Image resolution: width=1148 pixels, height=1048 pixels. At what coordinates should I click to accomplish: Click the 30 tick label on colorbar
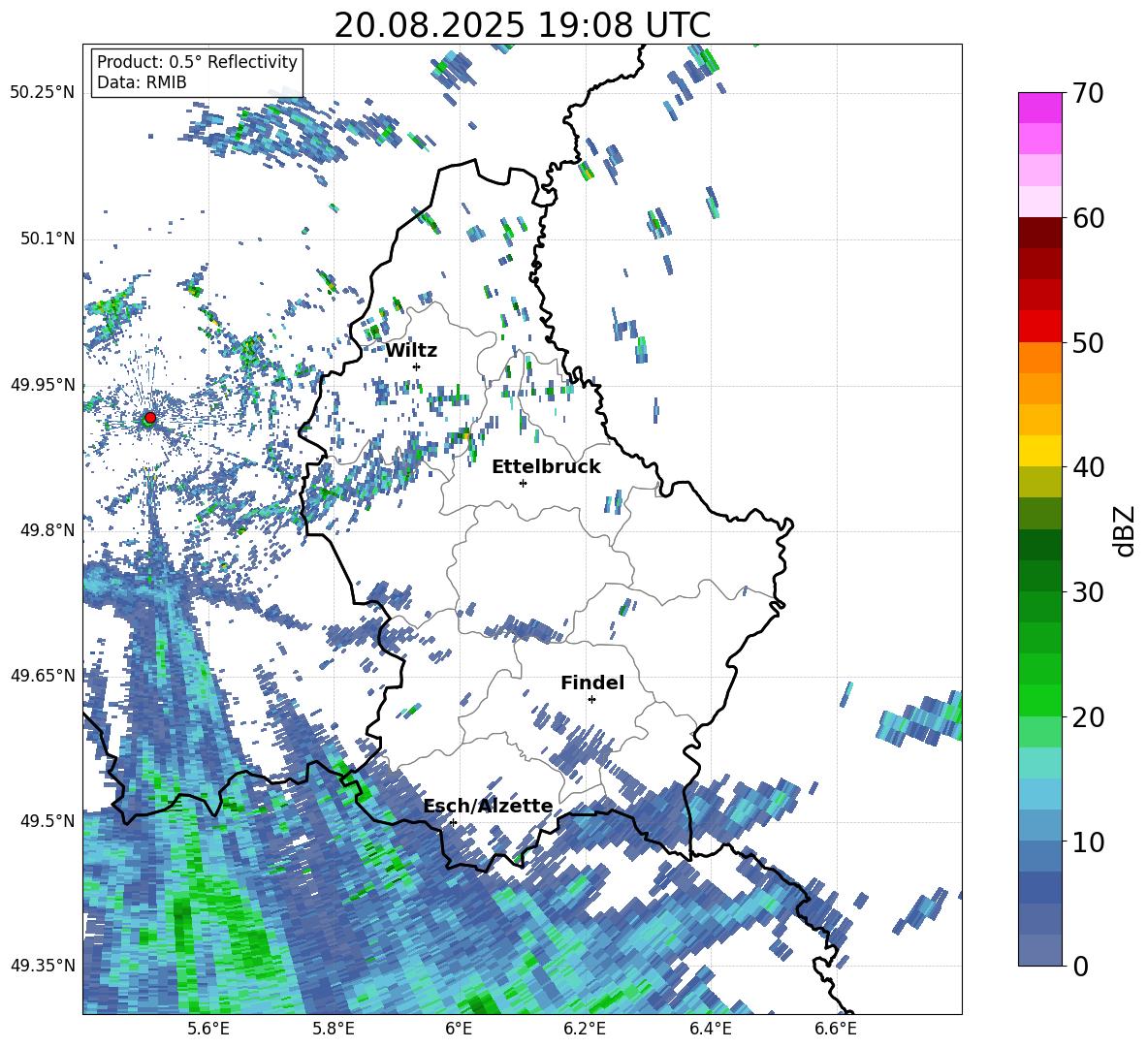1088,592
